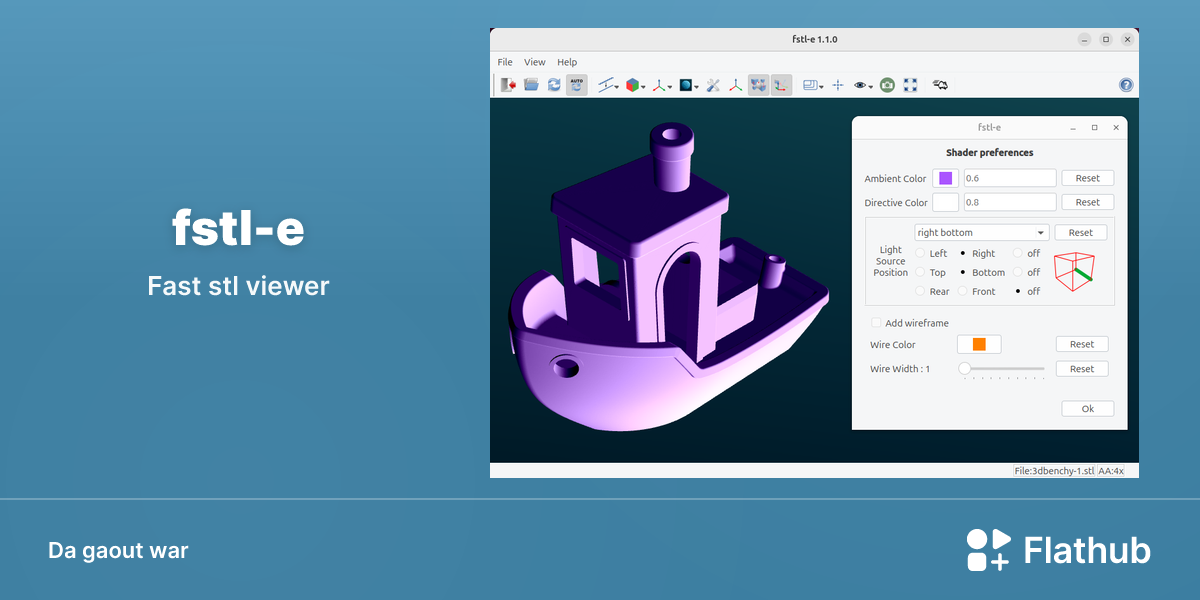Open the View menu
1200x600 pixels.
tap(535, 62)
